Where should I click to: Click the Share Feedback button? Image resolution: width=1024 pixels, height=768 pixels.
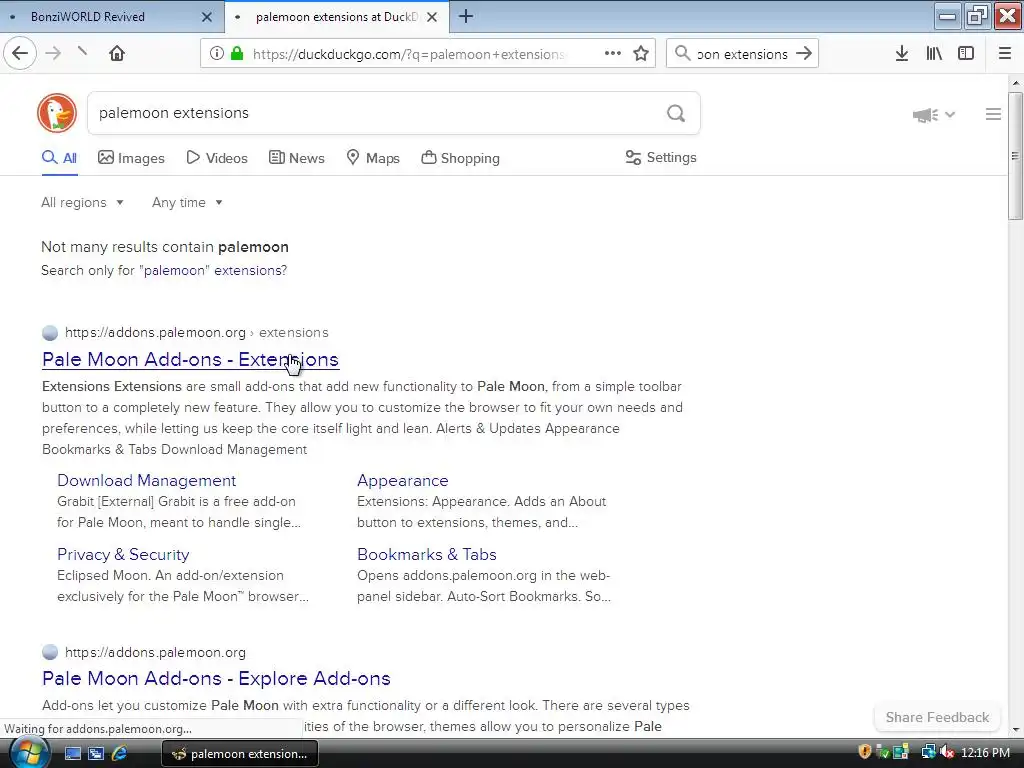click(x=937, y=717)
